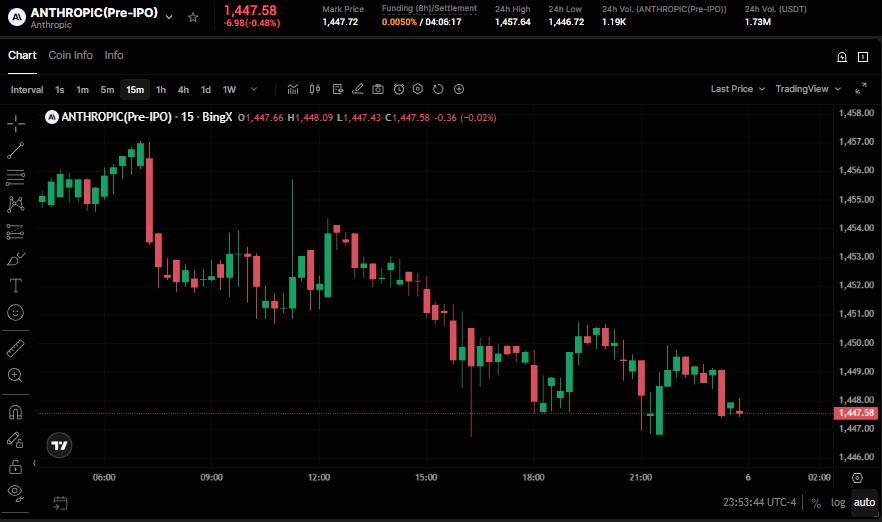The height and width of the screenshot is (522, 882).
Task: Open the indicators chart icon
Action: 292,89
